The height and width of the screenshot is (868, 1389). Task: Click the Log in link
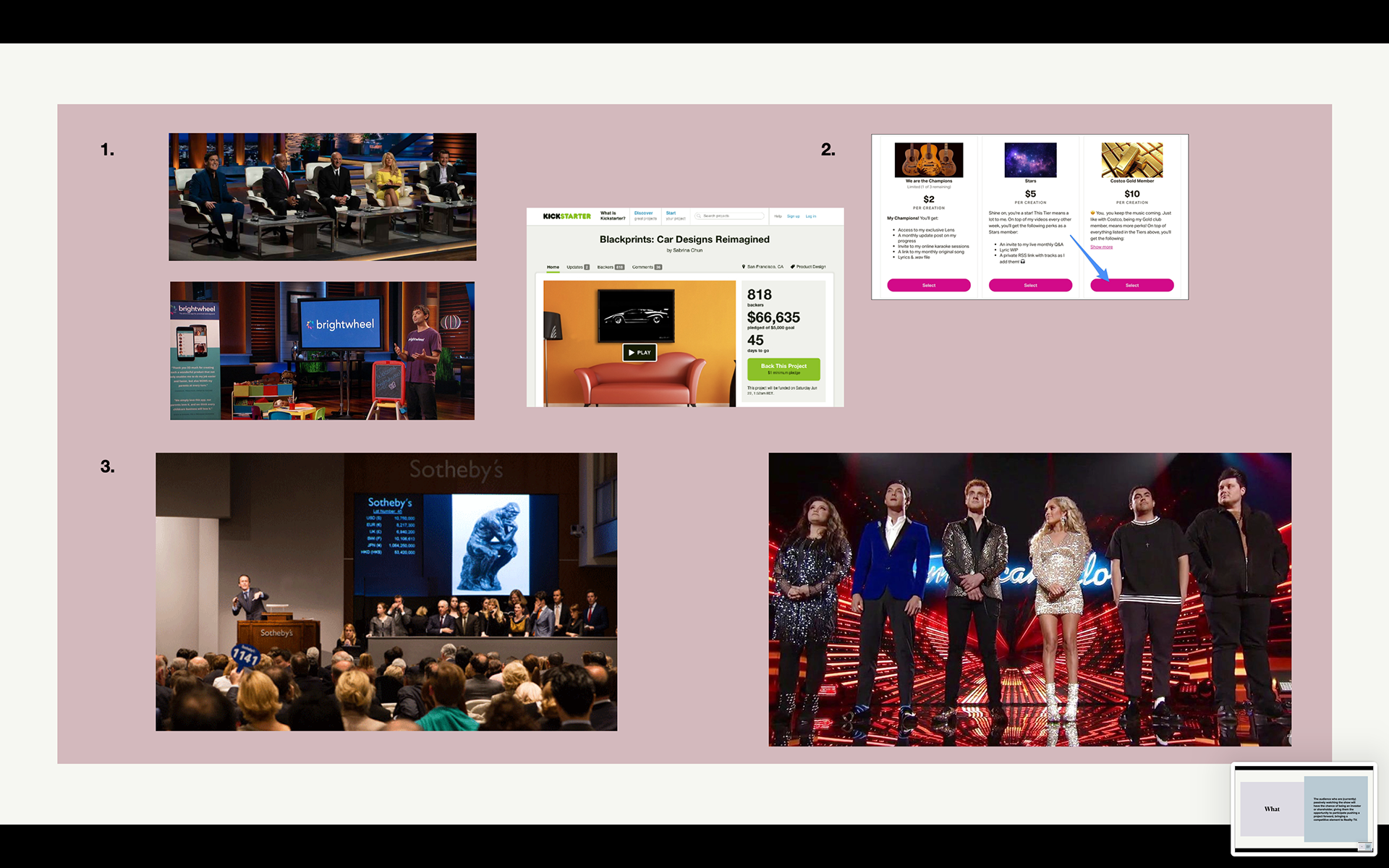(810, 216)
